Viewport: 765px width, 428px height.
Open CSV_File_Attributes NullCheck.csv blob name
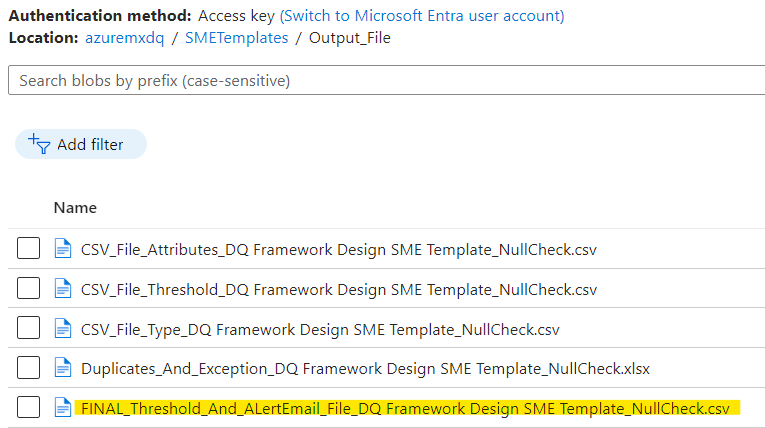[x=339, y=250]
